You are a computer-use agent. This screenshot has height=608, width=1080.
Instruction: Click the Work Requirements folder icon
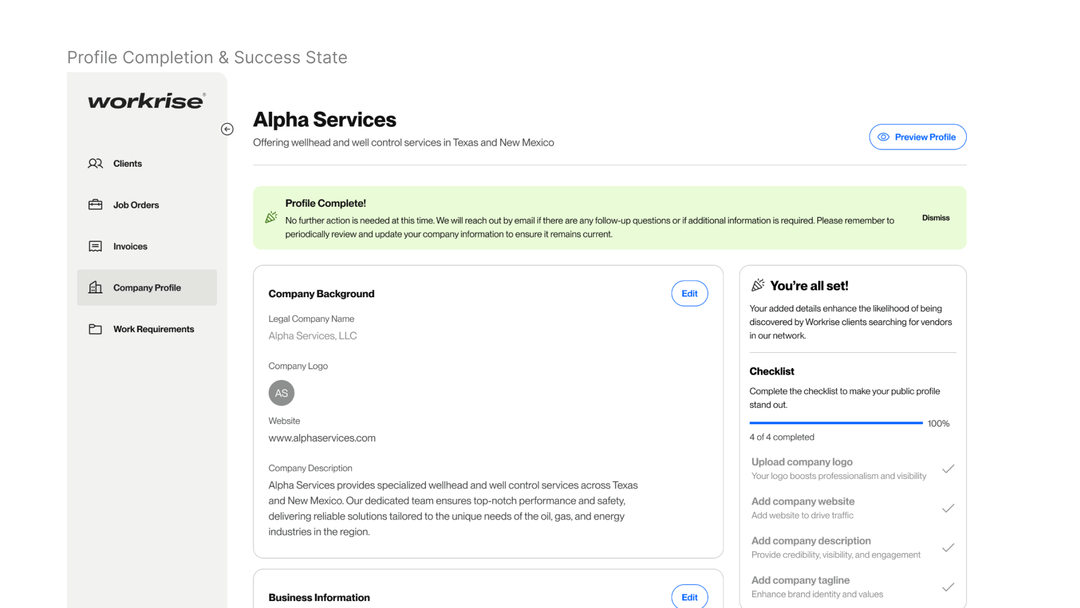93,328
